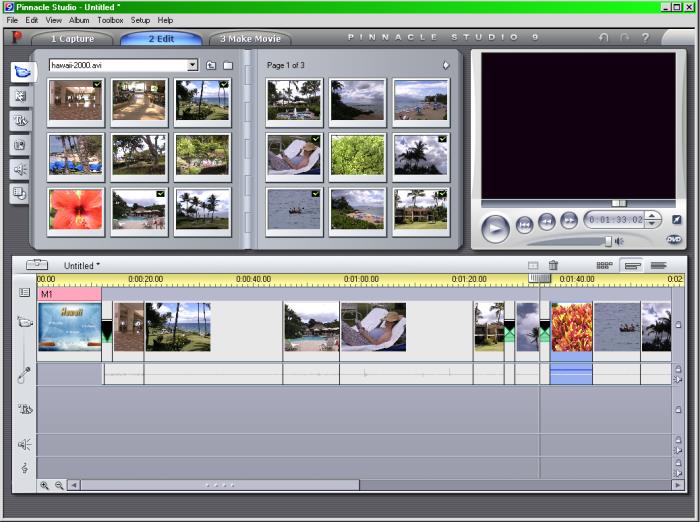The height and width of the screenshot is (522, 700).
Task: Lock the video track
Action: point(678,325)
